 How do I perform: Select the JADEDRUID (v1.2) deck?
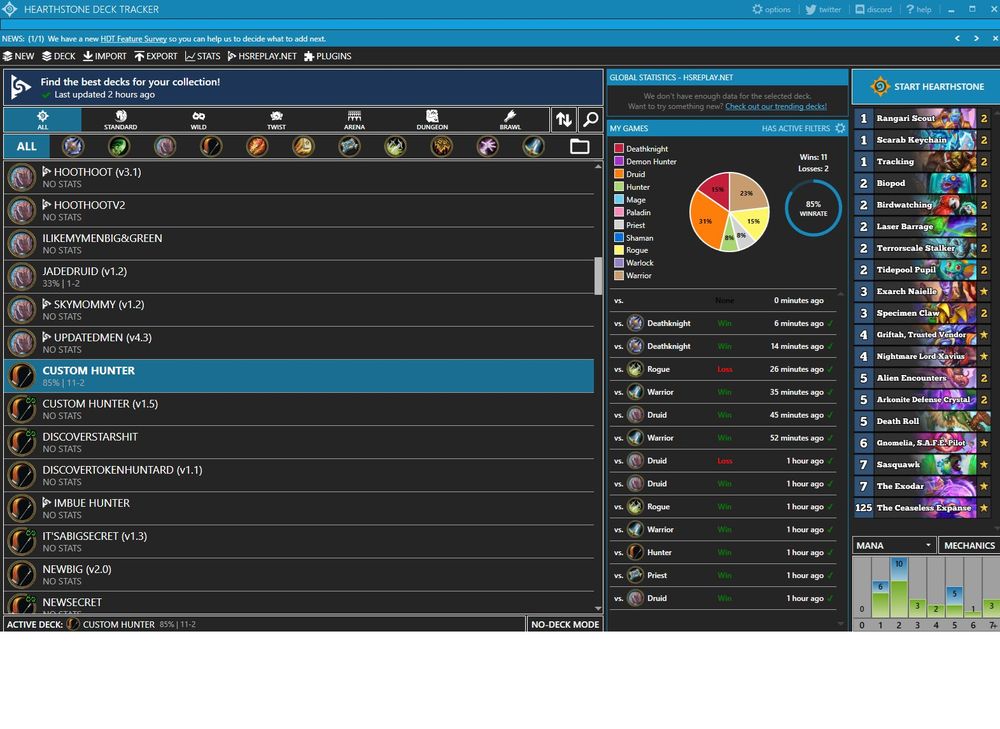coord(298,277)
